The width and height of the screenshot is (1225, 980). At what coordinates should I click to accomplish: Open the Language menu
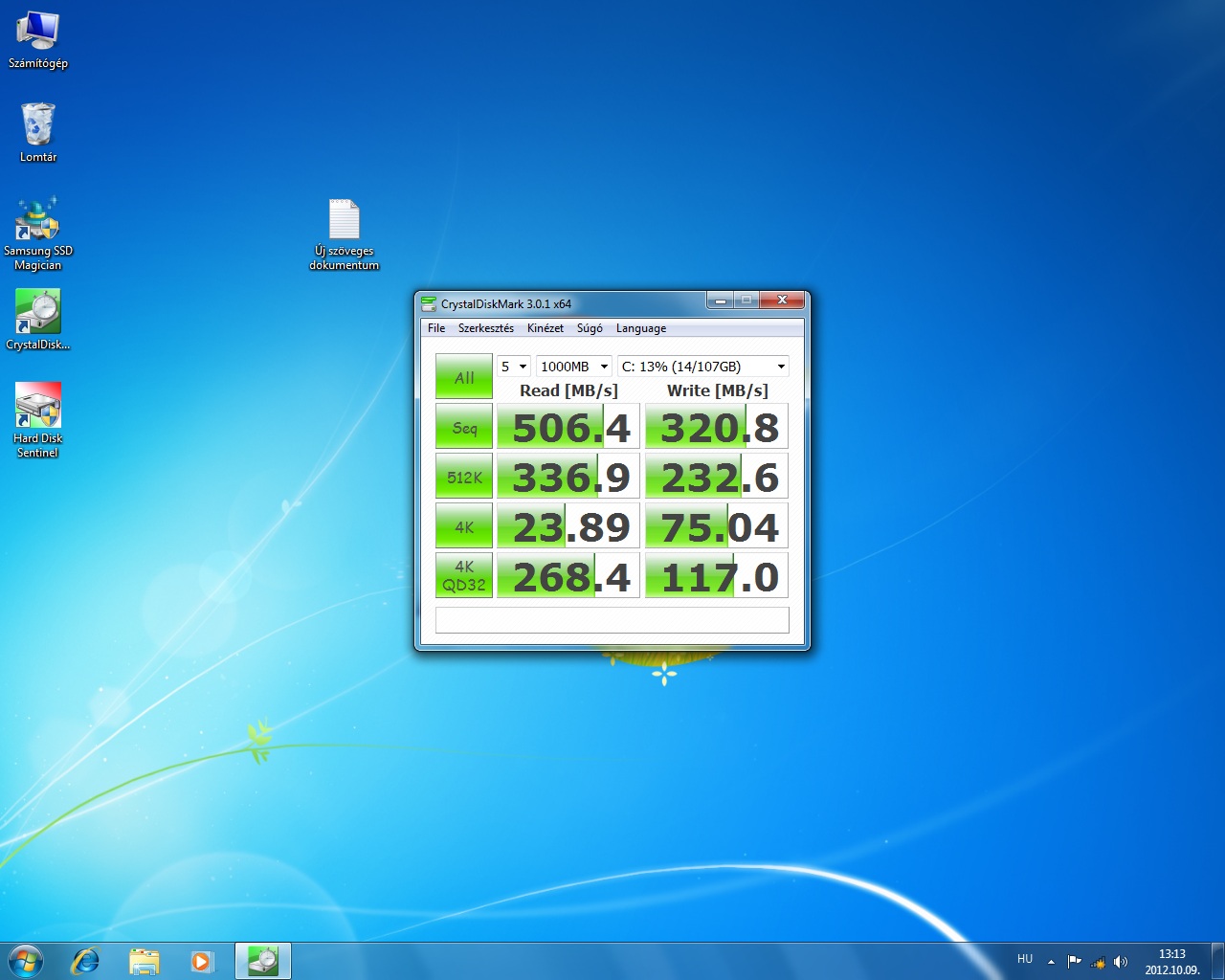tap(641, 328)
